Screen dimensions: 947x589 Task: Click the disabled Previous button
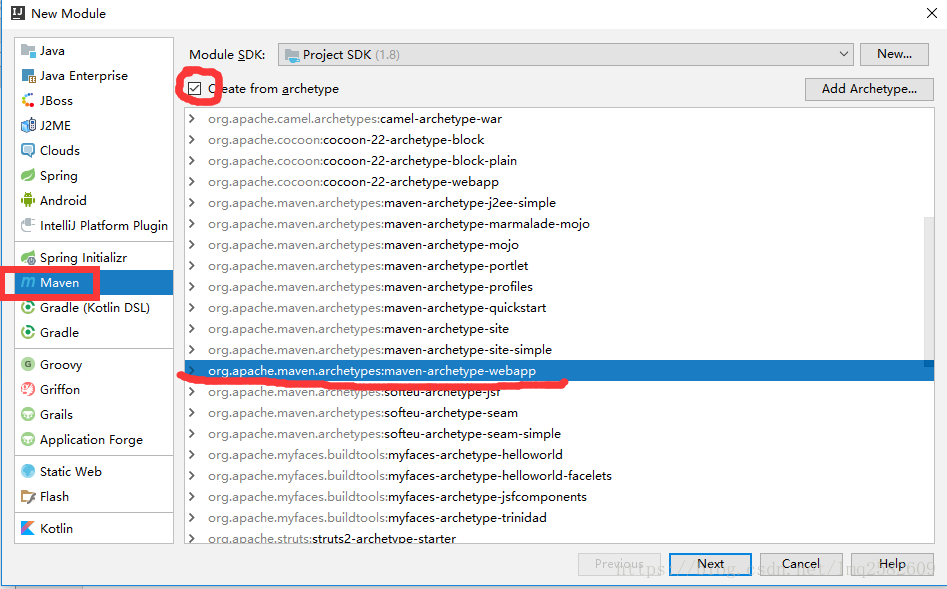[619, 564]
